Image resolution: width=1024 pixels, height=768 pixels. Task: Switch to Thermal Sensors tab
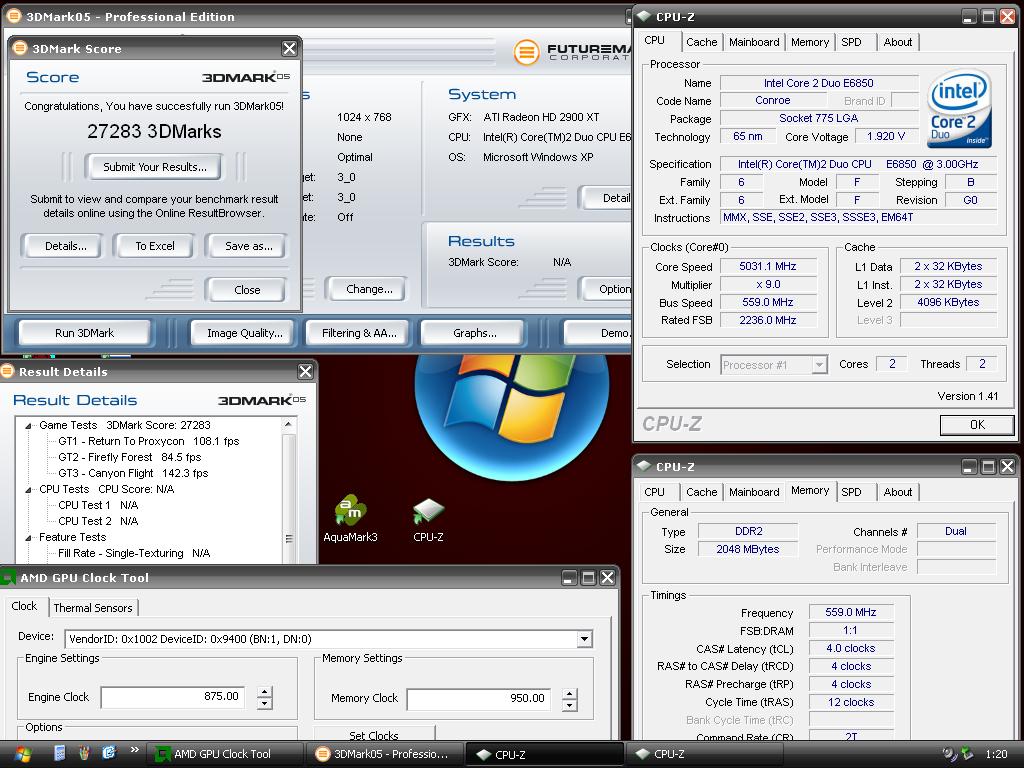93,608
